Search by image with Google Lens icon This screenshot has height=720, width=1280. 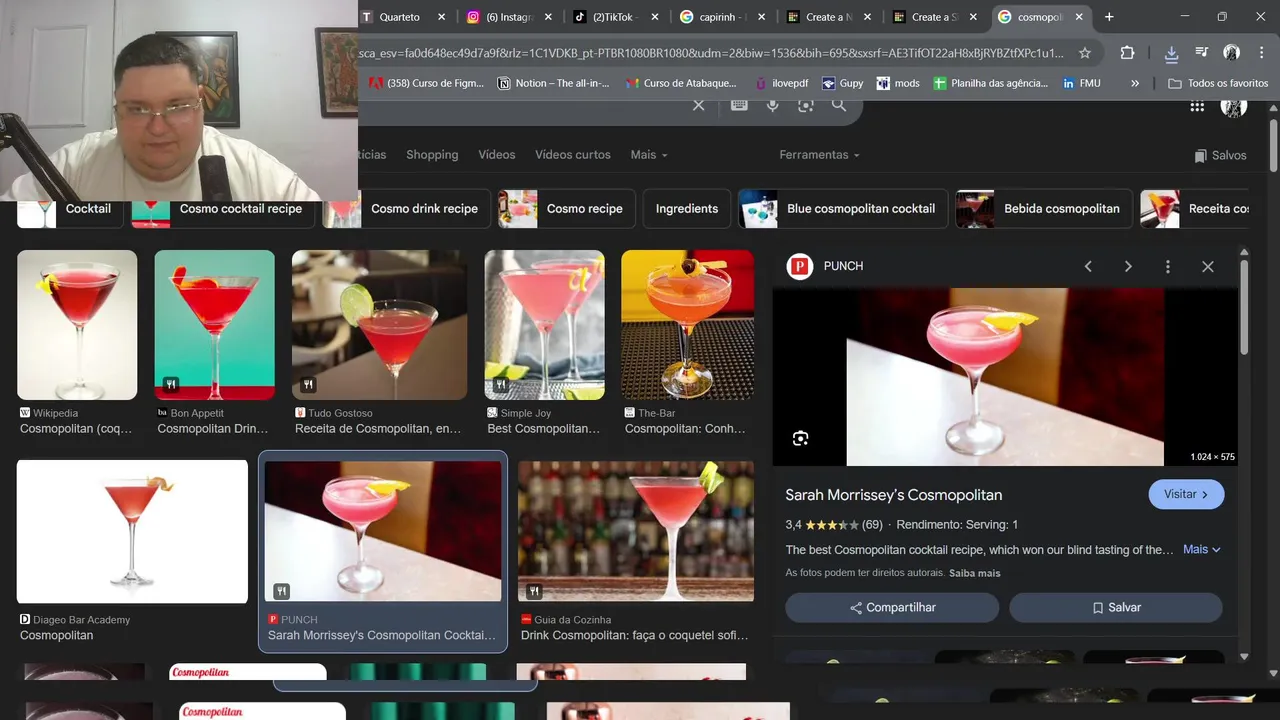coord(806,105)
